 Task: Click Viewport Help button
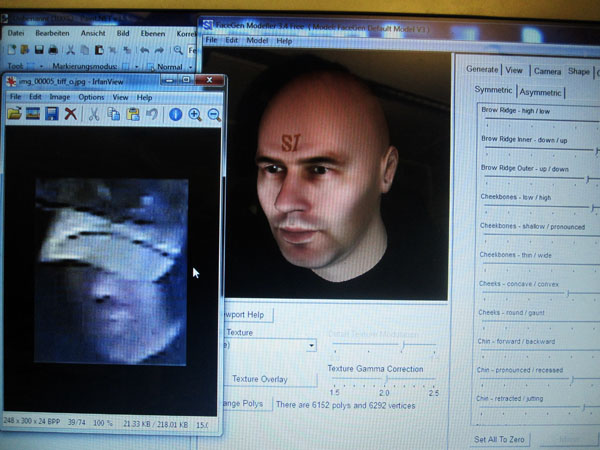coord(248,315)
